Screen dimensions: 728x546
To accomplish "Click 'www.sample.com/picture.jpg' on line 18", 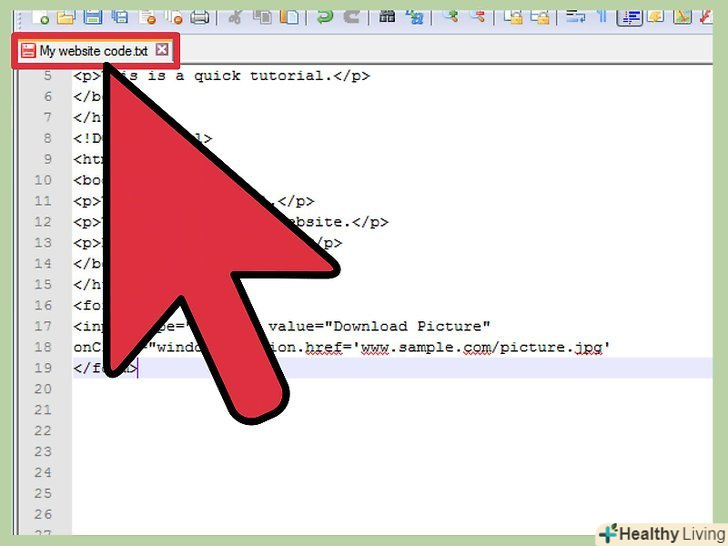I will point(481,348).
